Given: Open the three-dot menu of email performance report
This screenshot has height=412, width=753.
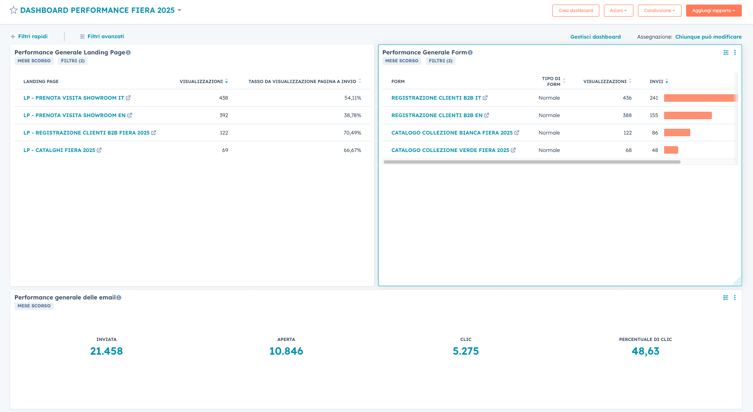Looking at the screenshot, I should [x=735, y=297].
